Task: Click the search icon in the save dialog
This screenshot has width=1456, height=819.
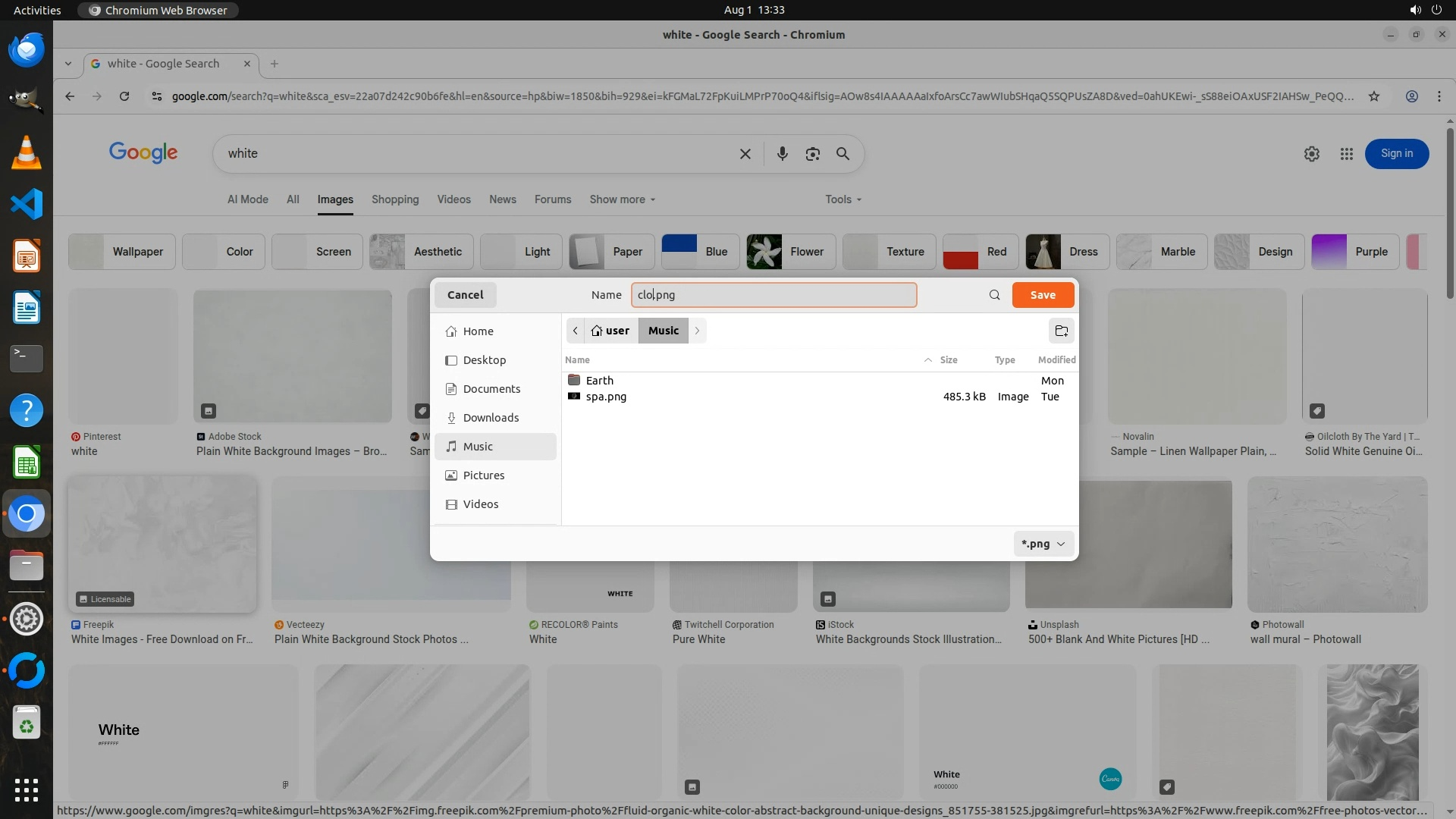Action: click(x=994, y=295)
